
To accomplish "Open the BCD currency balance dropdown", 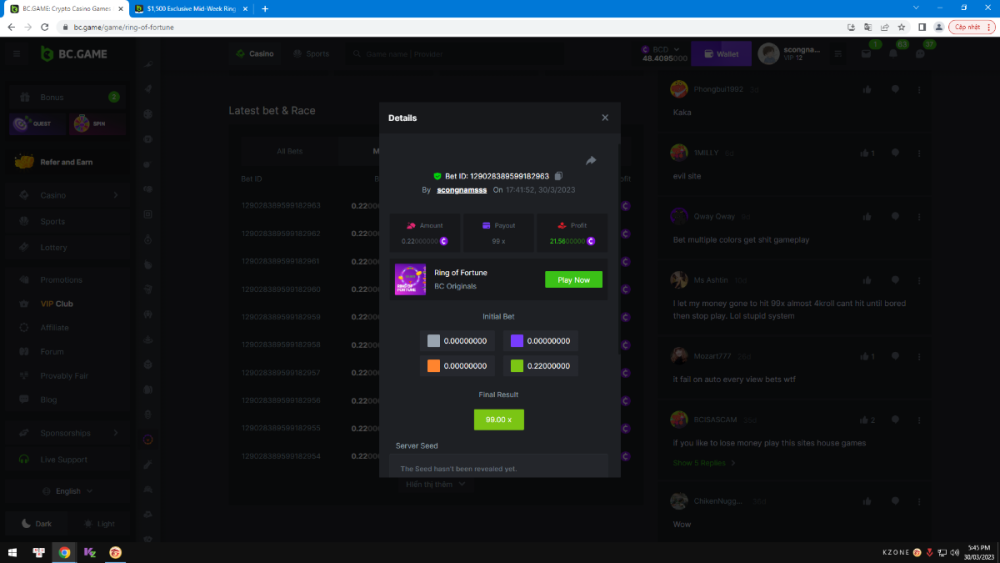I will (662, 54).
